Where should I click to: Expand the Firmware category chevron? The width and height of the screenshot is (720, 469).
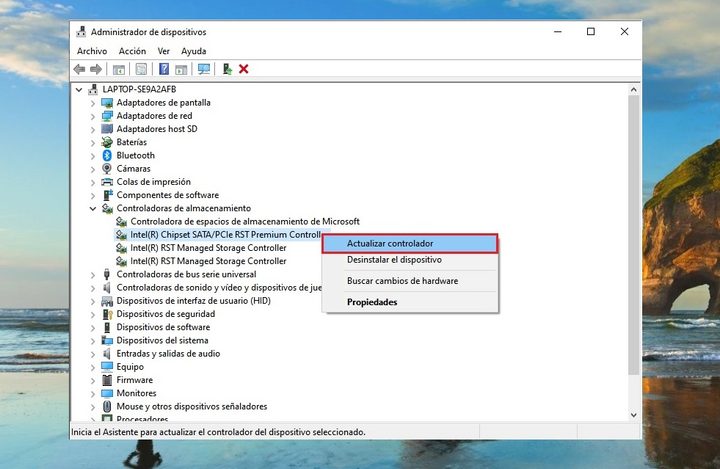tap(93, 381)
